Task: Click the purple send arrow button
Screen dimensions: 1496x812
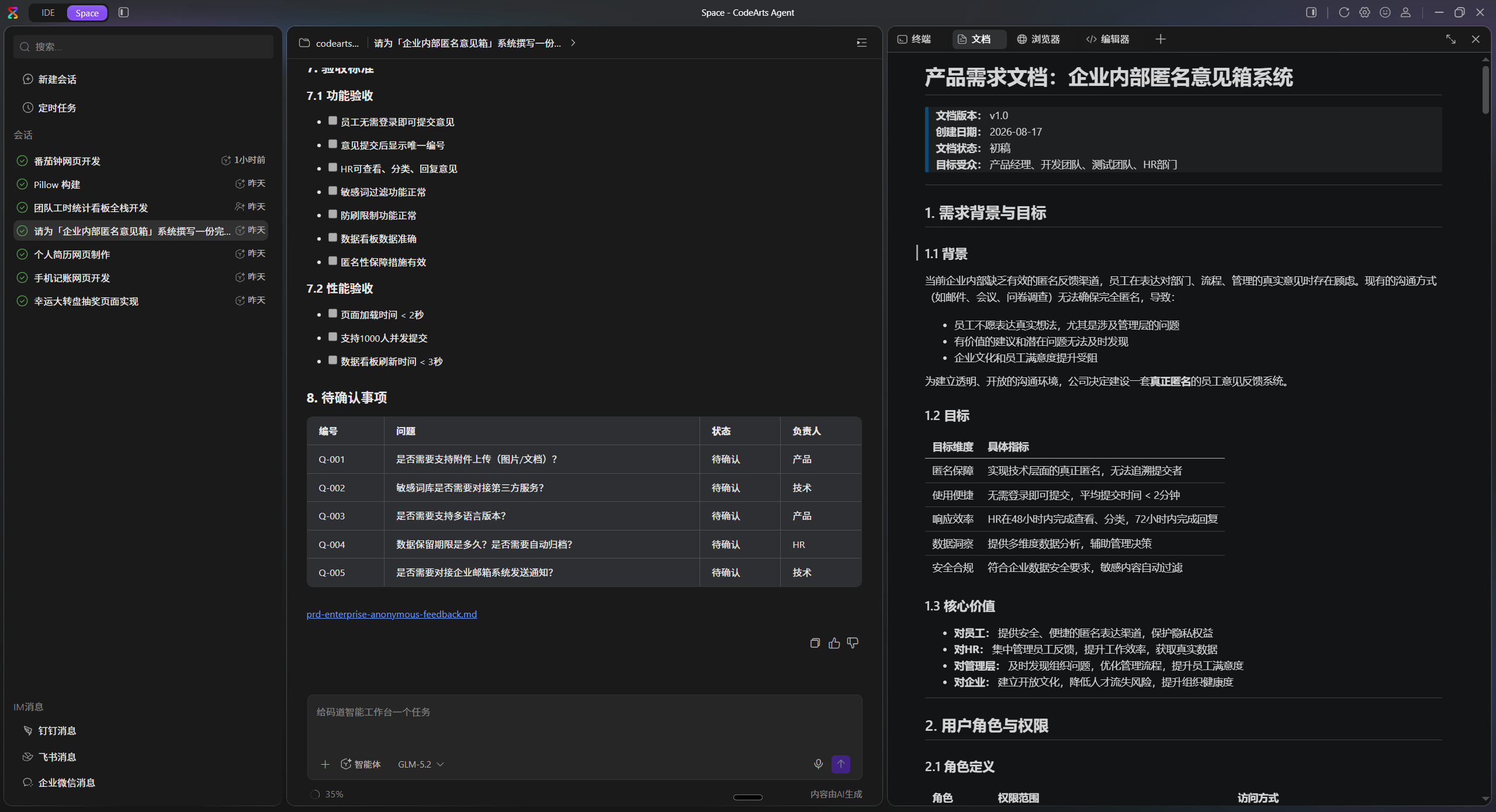Action: tap(841, 764)
